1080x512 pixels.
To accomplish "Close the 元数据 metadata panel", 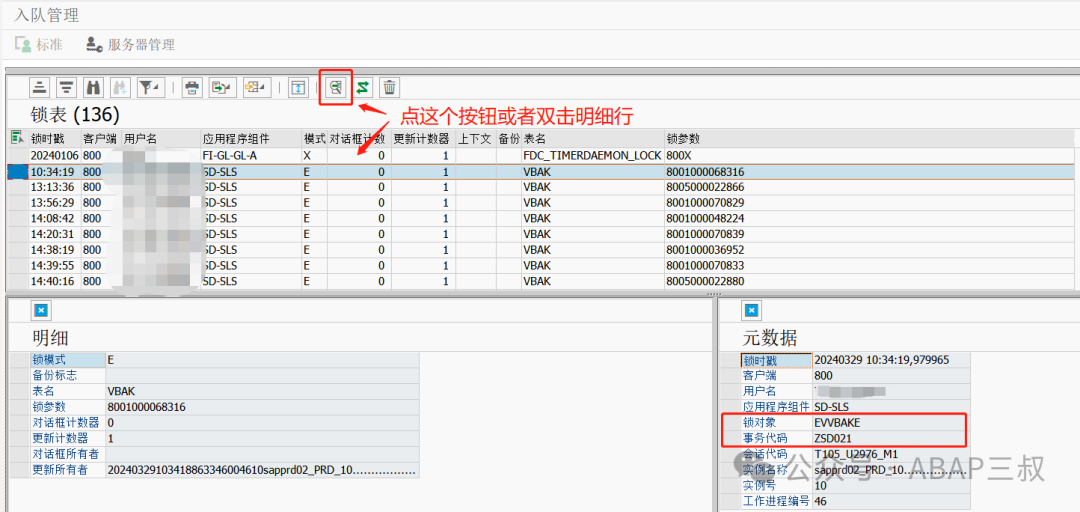I will click(x=752, y=311).
